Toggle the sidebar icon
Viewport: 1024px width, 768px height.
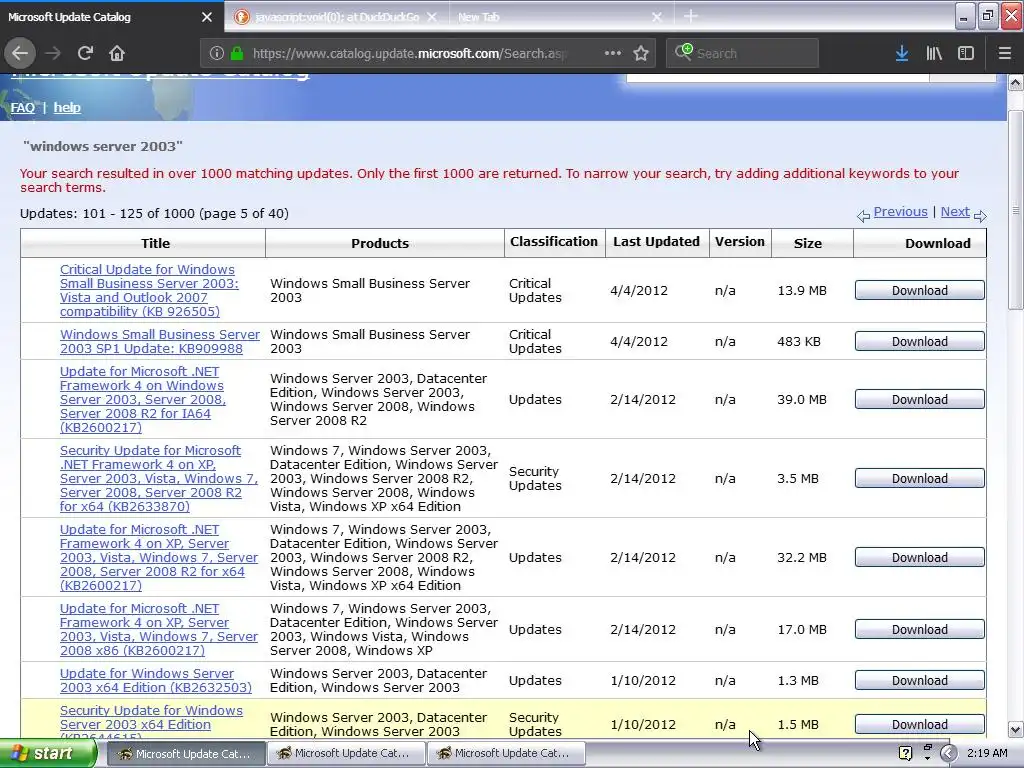tap(966, 53)
